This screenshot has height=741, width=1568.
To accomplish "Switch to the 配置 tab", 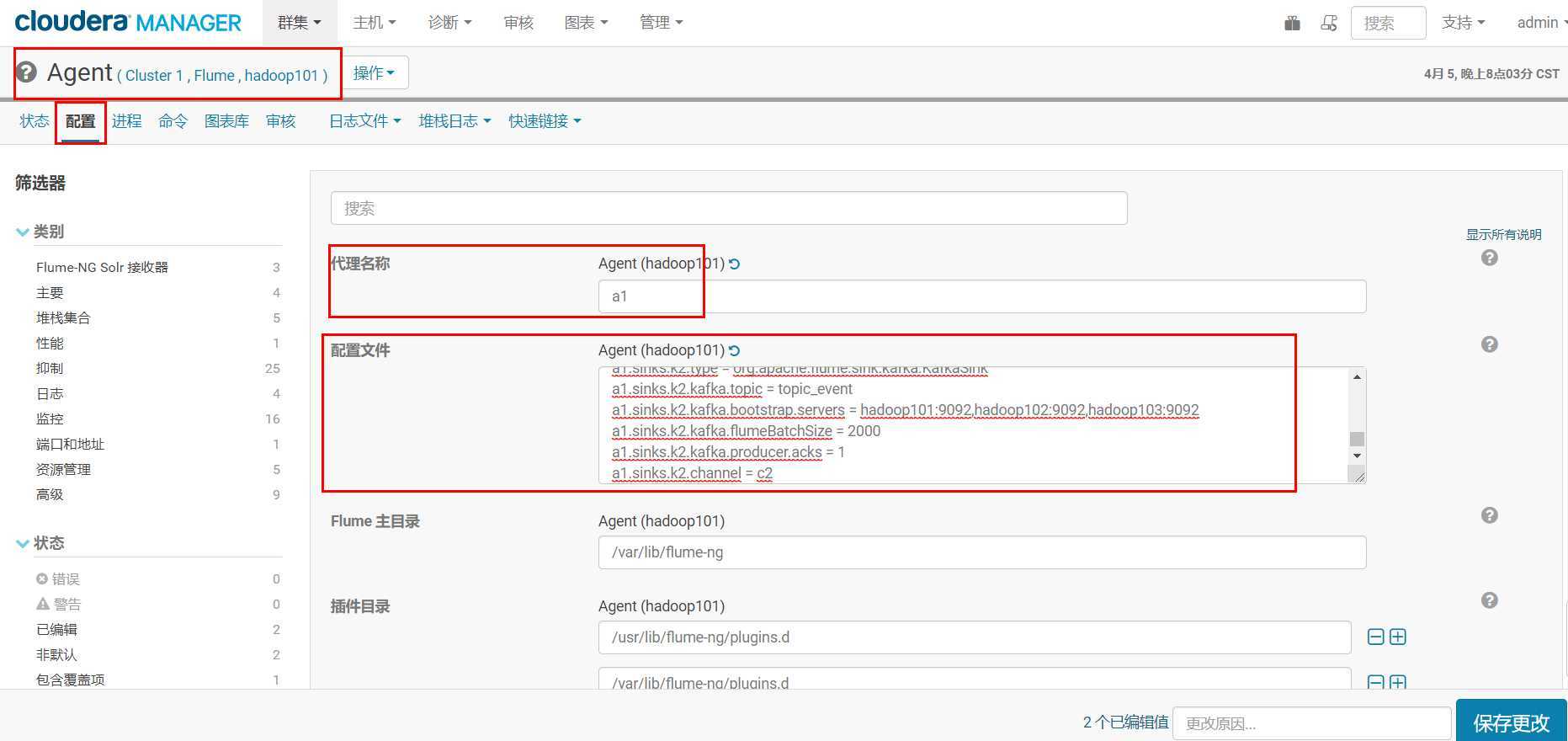I will (x=81, y=121).
